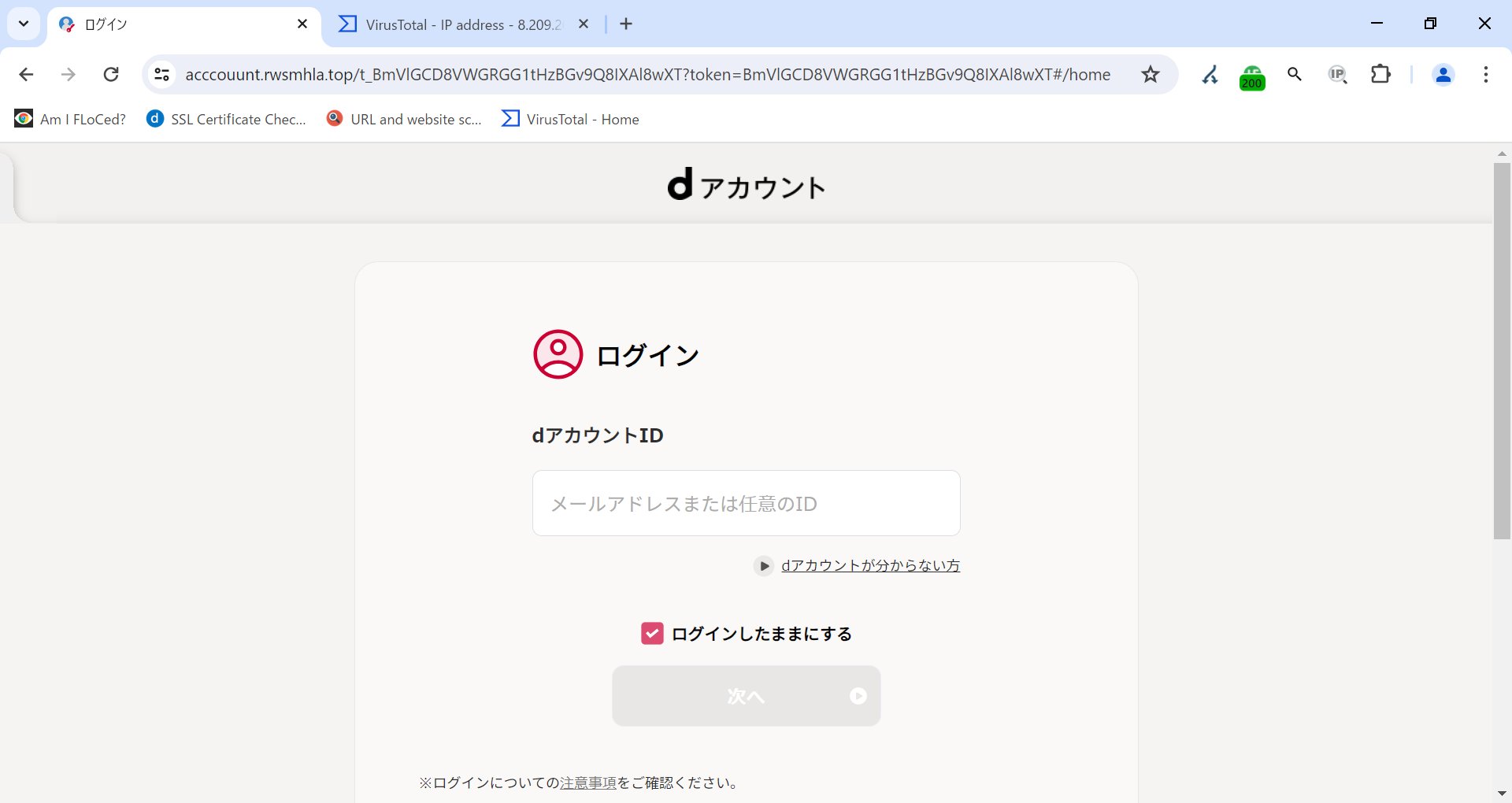Click the red login user icon
The width and height of the screenshot is (1512, 803).
[558, 354]
